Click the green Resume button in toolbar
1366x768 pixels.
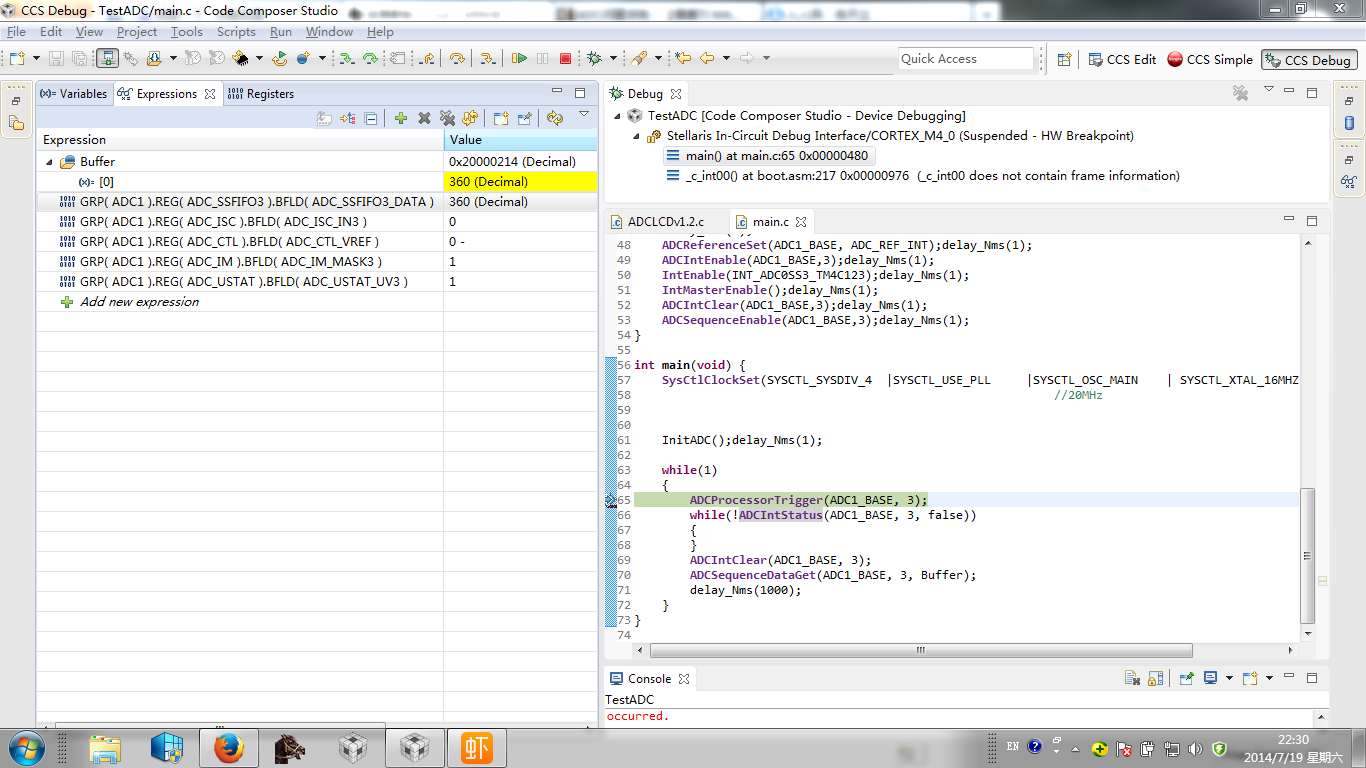(519, 59)
